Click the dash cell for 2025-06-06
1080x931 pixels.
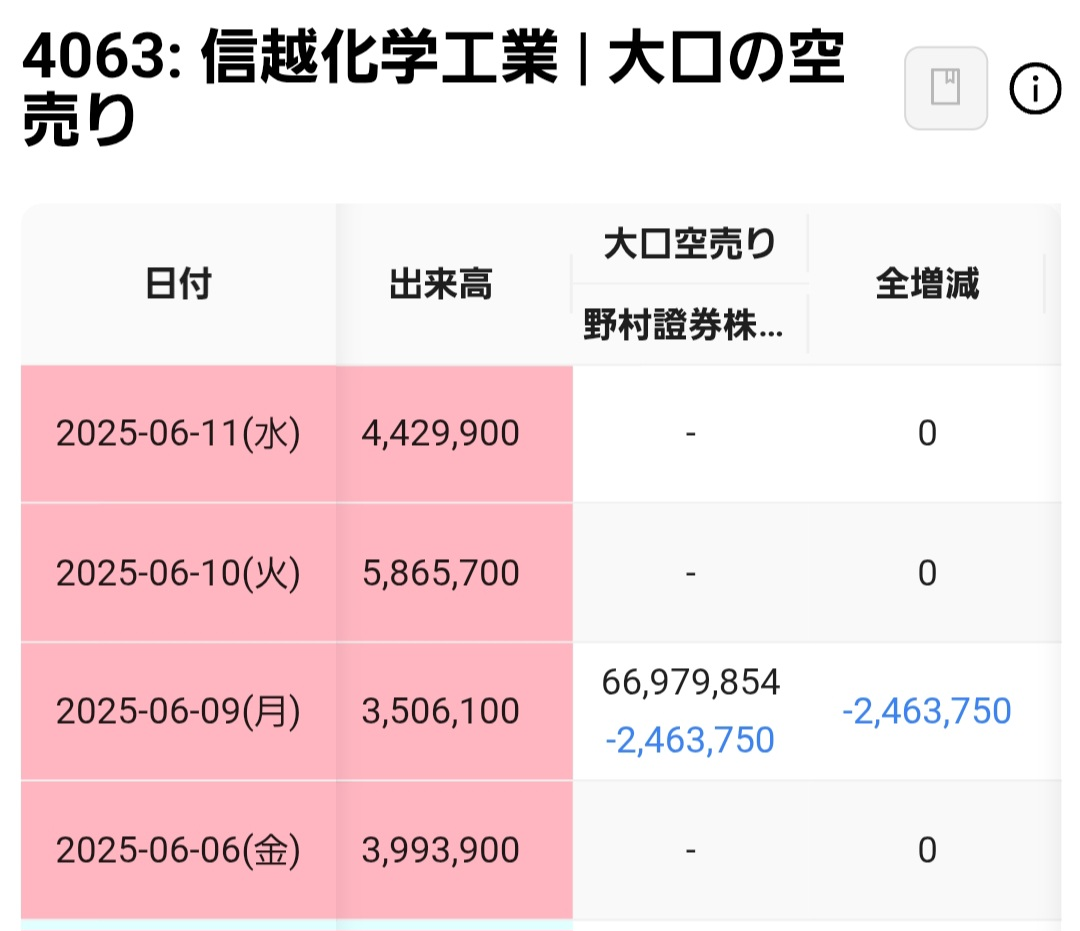[689, 849]
